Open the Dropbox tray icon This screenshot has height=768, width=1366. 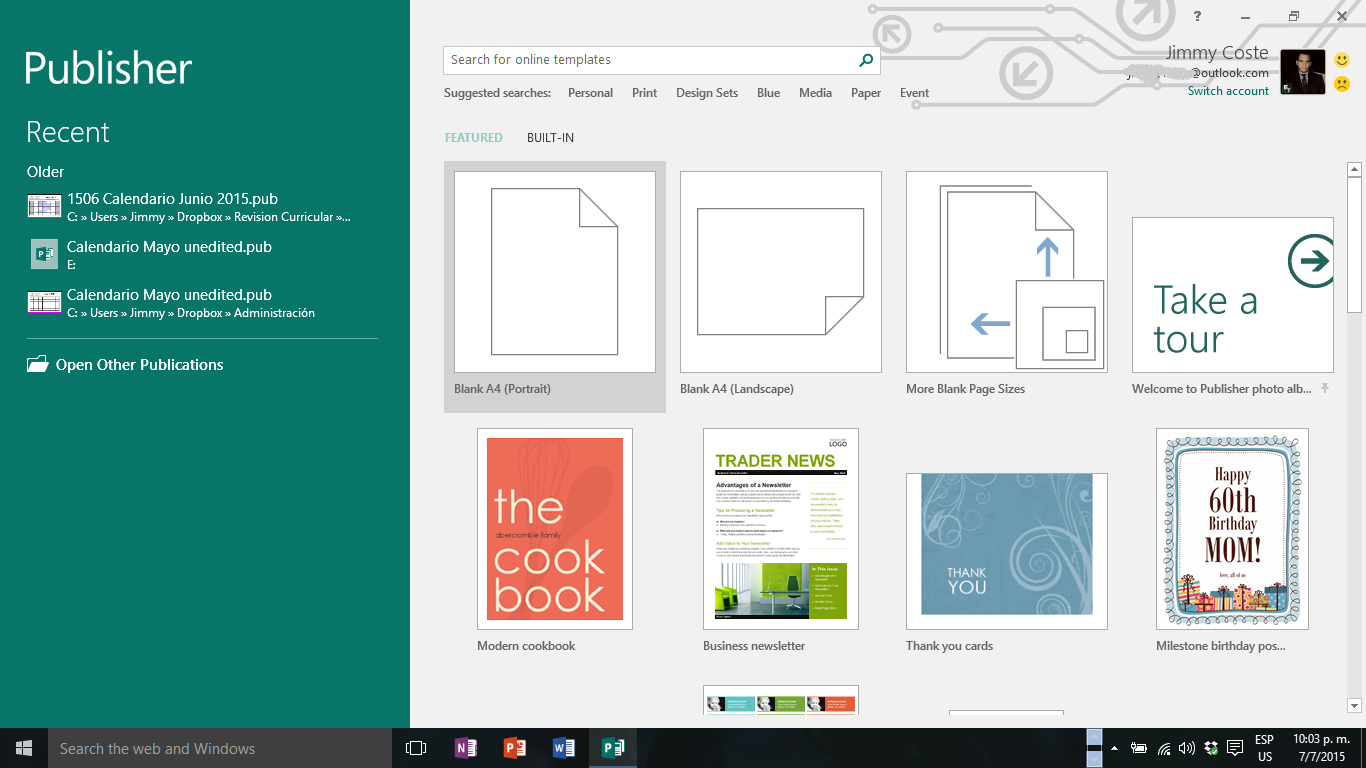(1211, 748)
